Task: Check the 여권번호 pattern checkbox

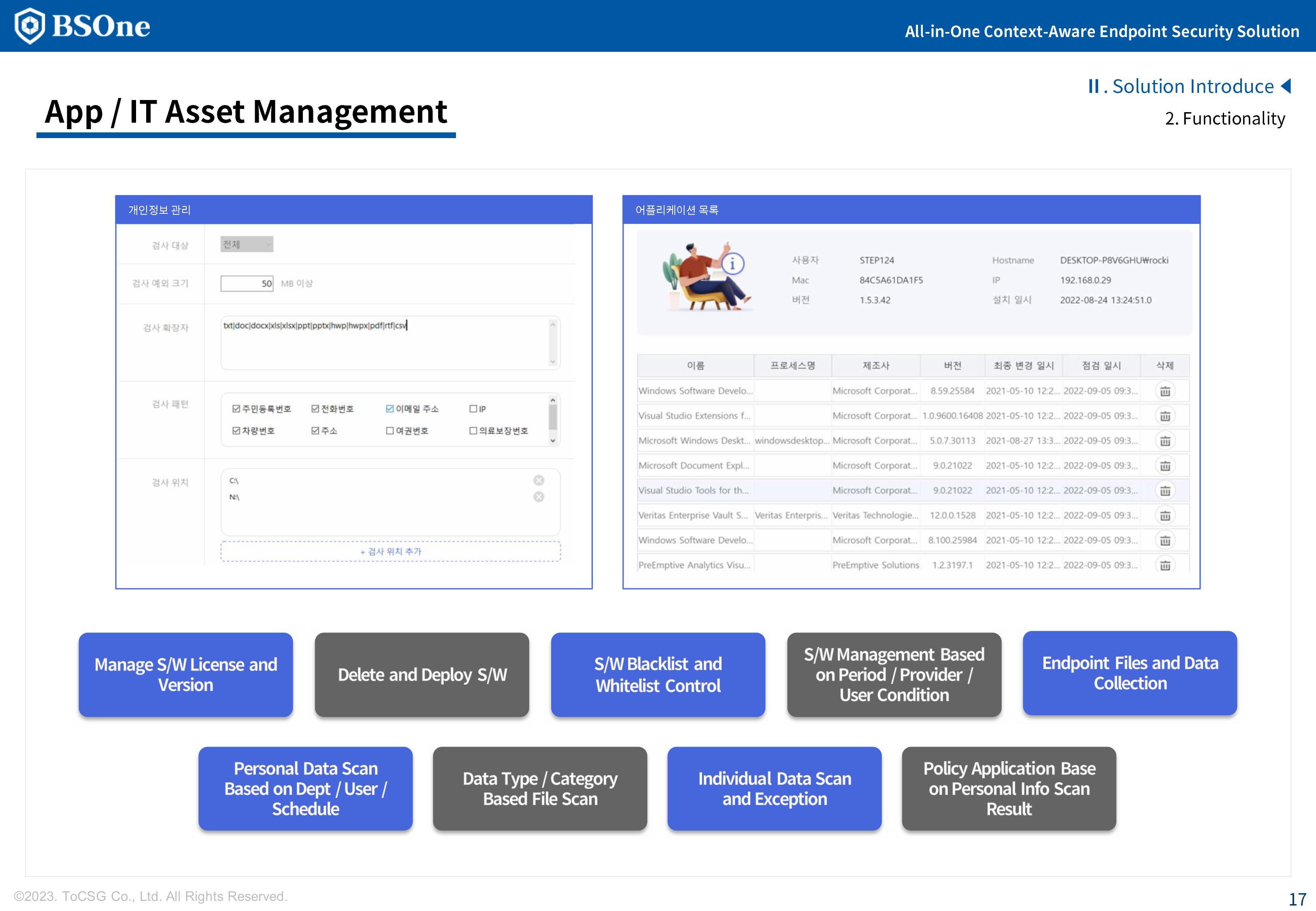Action: click(x=390, y=430)
